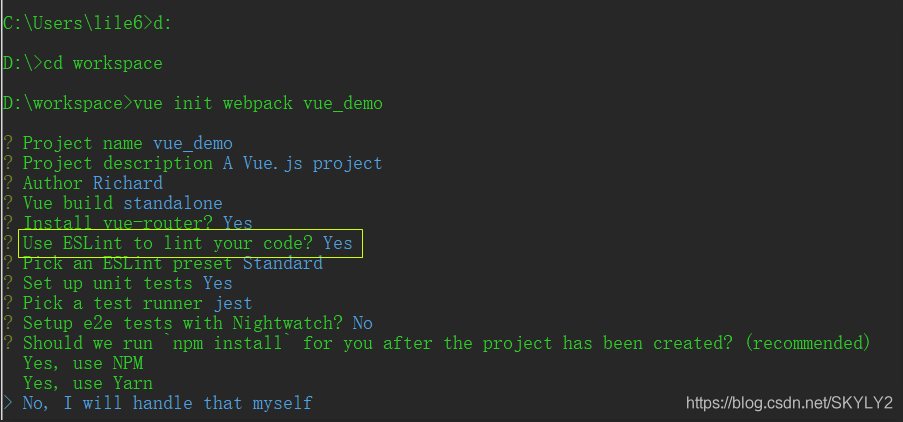The image size is (903, 422).
Task: Click the question mark before Vue build
Action: click(x=7, y=203)
